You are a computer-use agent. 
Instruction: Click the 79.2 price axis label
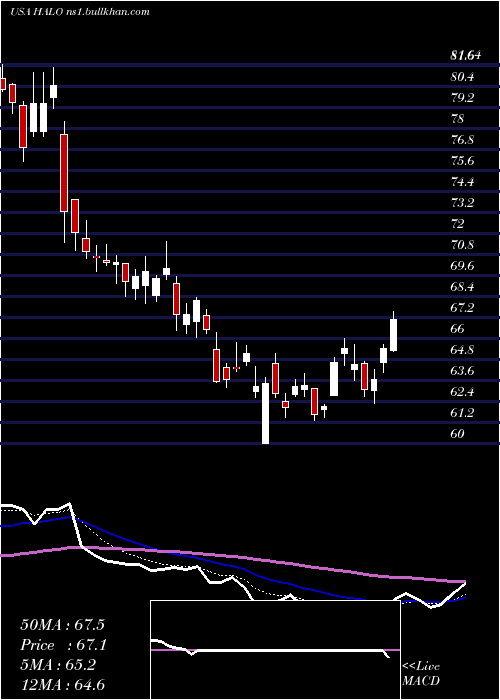click(x=462, y=98)
